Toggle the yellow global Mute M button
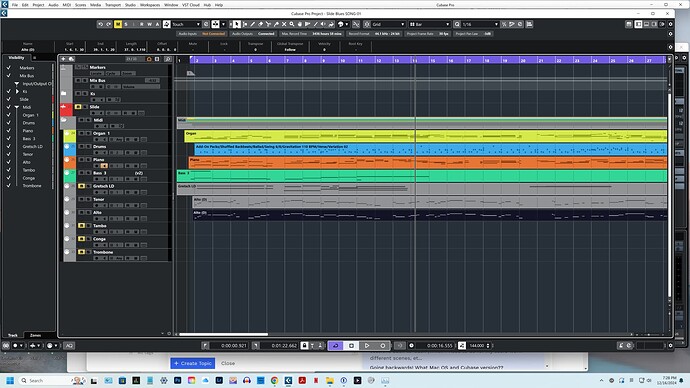 tap(118, 24)
